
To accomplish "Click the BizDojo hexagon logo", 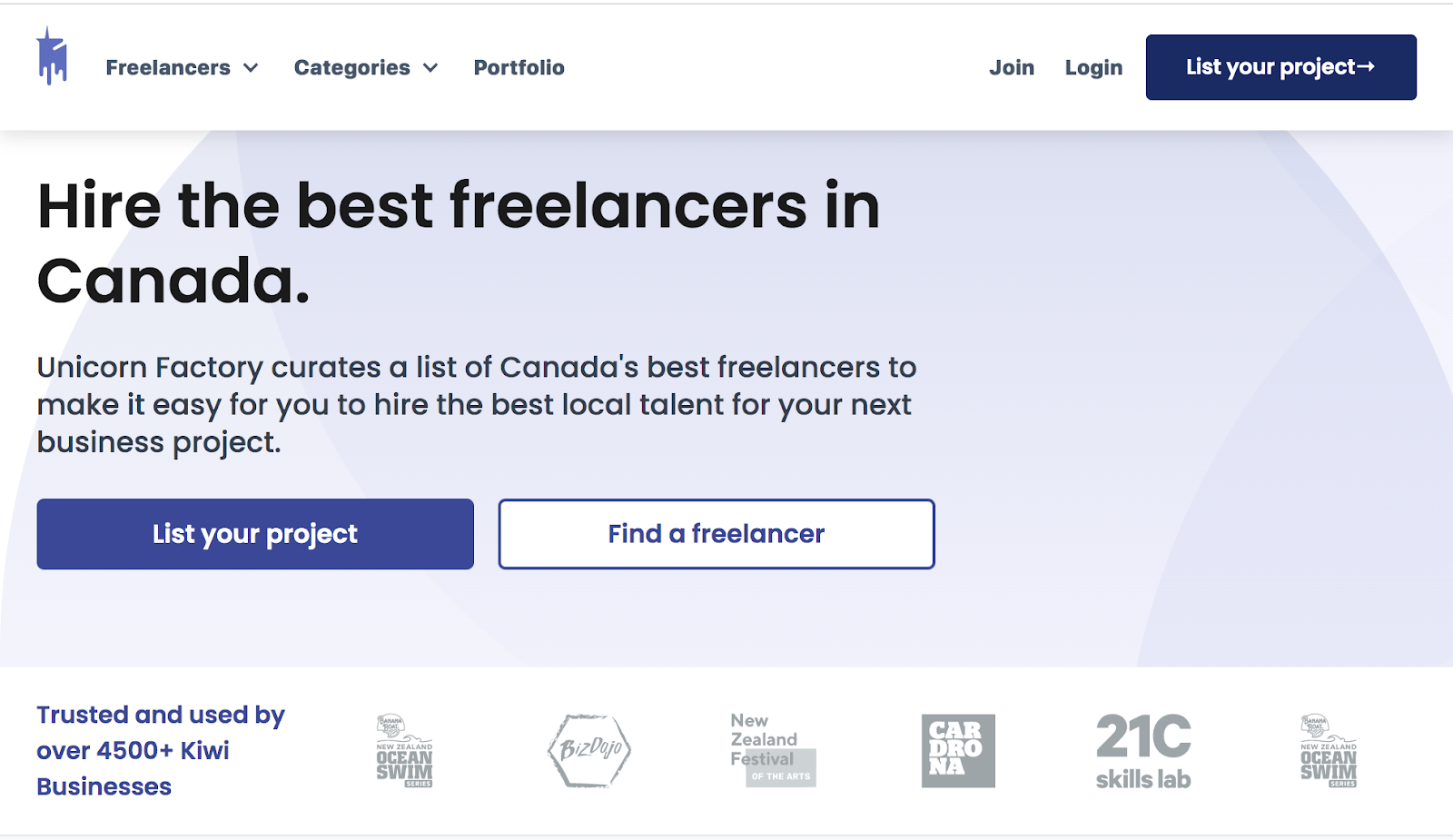I will (x=589, y=750).
